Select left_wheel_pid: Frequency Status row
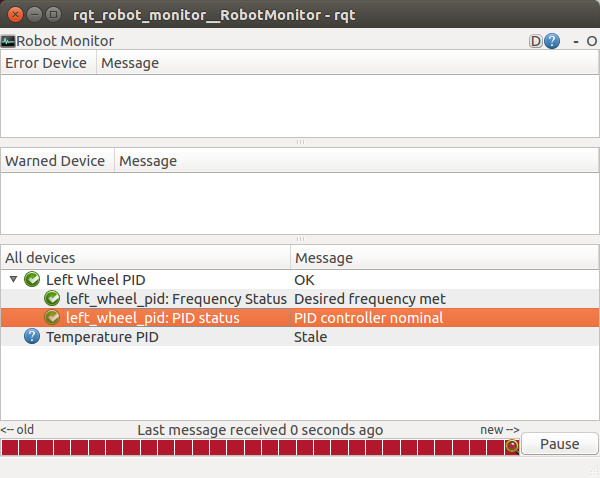600x478 pixels. tap(169, 299)
